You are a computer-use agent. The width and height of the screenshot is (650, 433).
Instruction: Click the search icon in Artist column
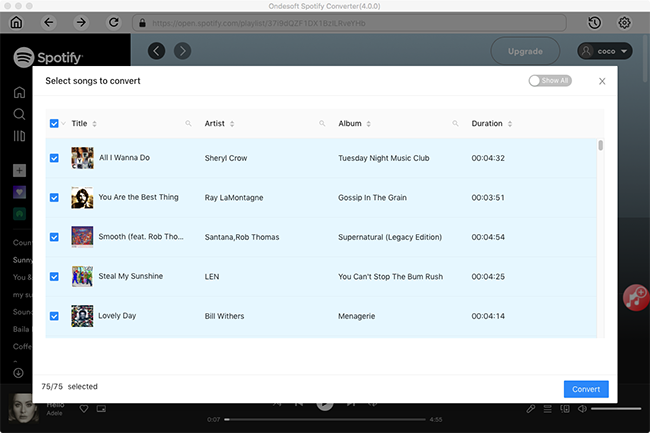(x=322, y=124)
